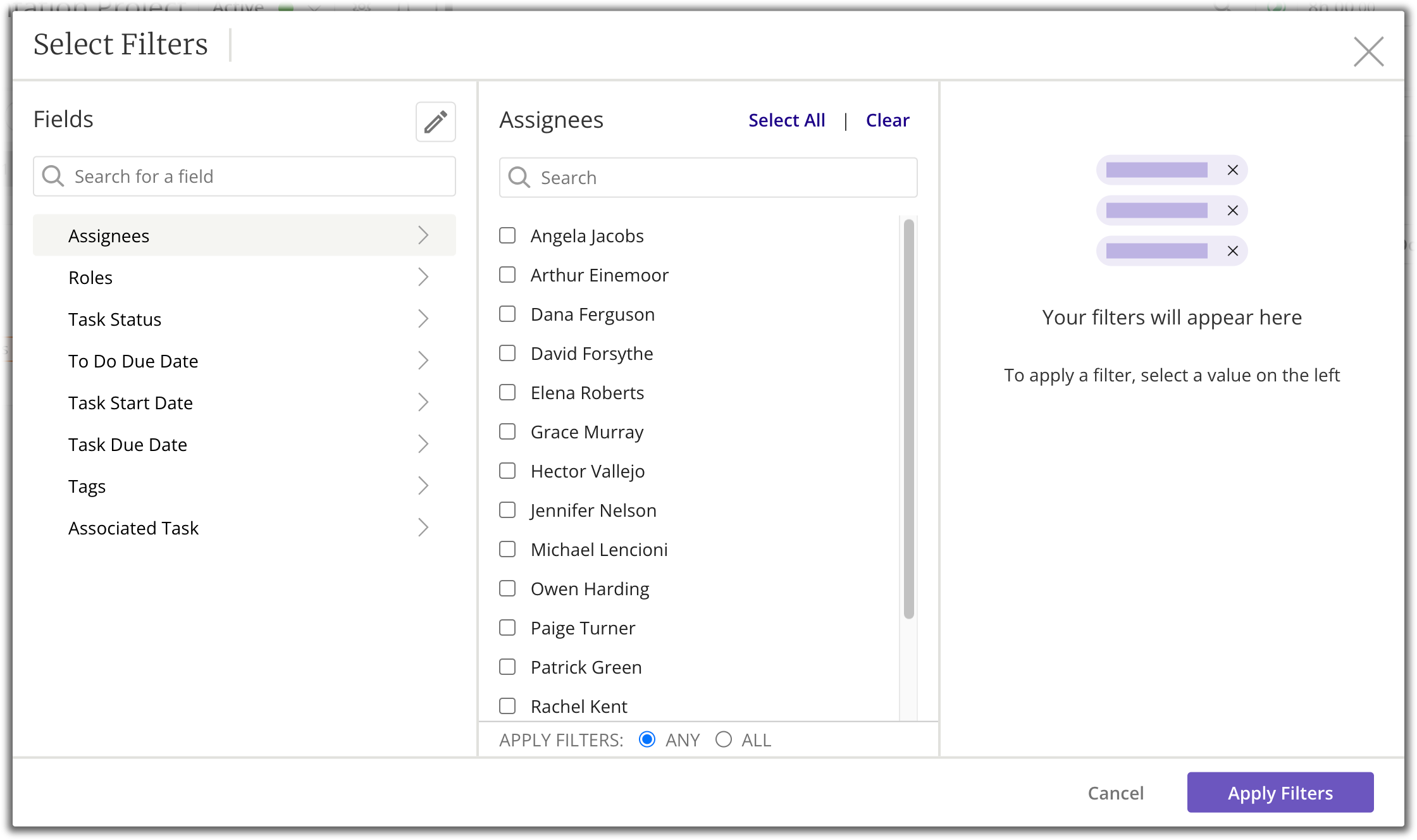Click the close button on second filter chip
This screenshot has width=1417, height=840.
tap(1232, 210)
